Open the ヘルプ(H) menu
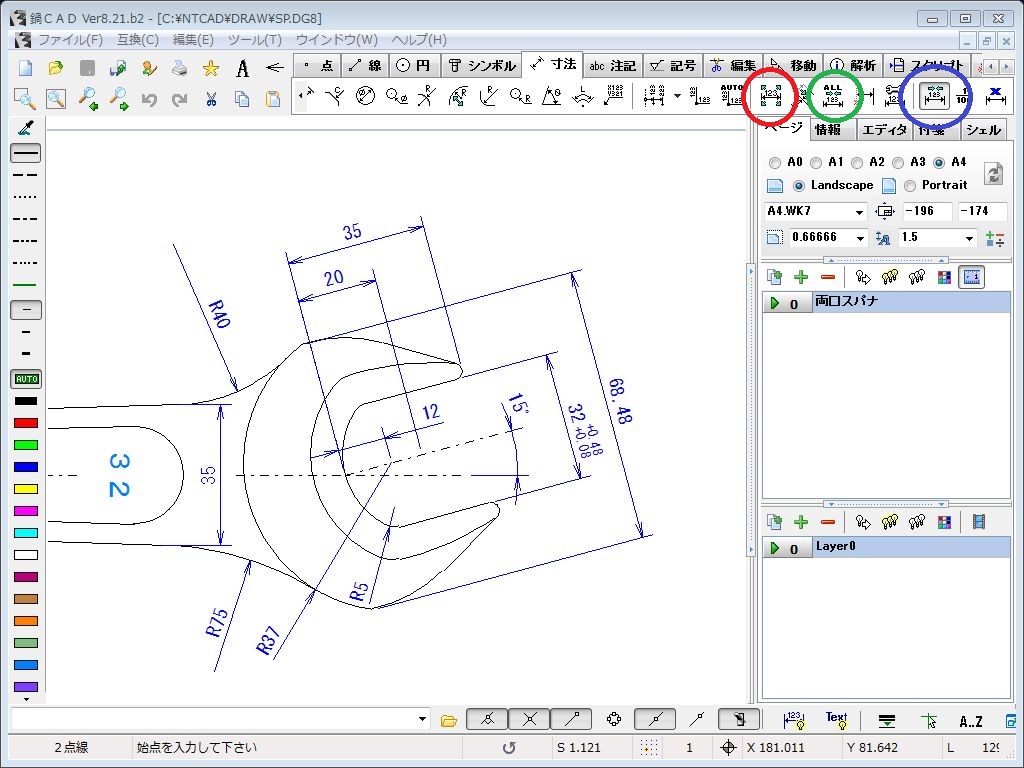 point(419,40)
